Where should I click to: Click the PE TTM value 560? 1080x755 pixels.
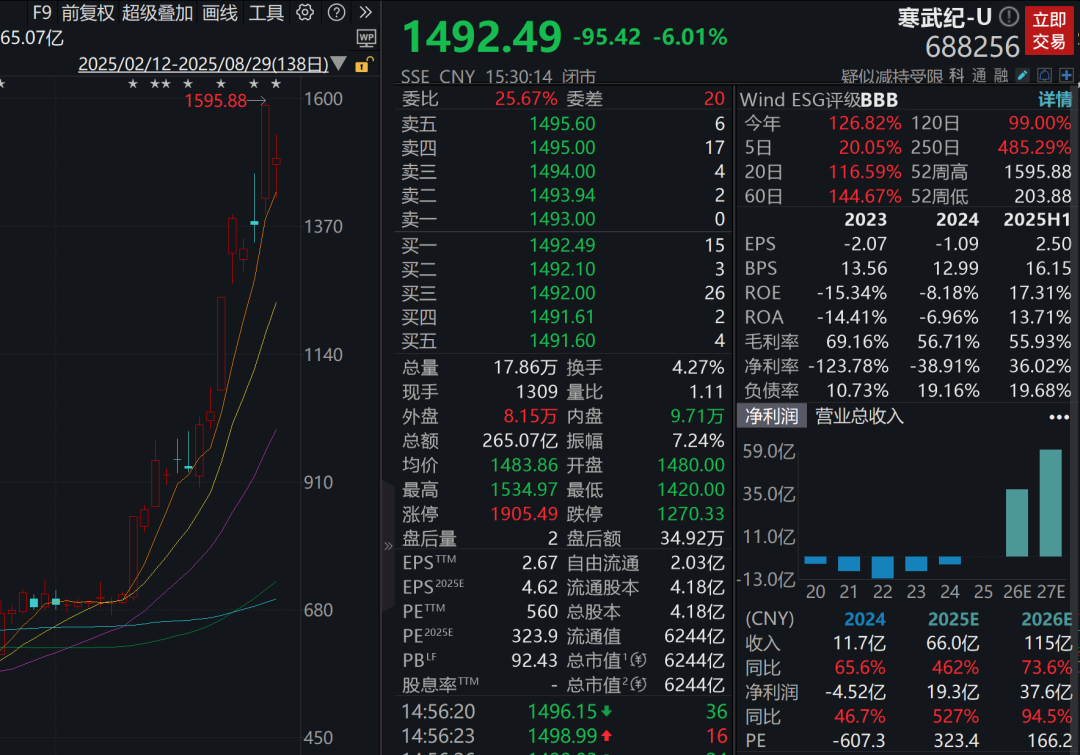542,612
